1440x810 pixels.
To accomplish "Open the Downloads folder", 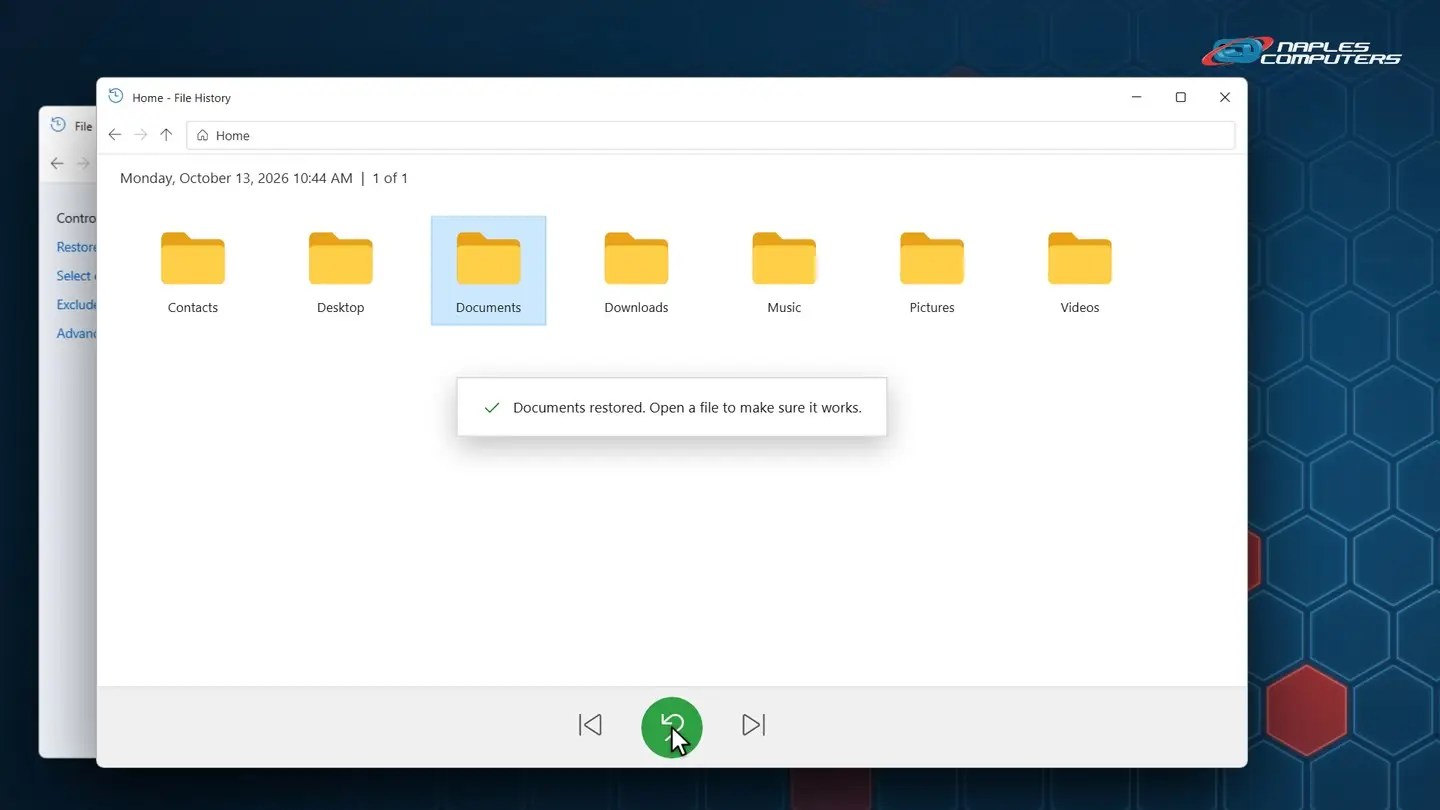I will pyautogui.click(x=636, y=271).
